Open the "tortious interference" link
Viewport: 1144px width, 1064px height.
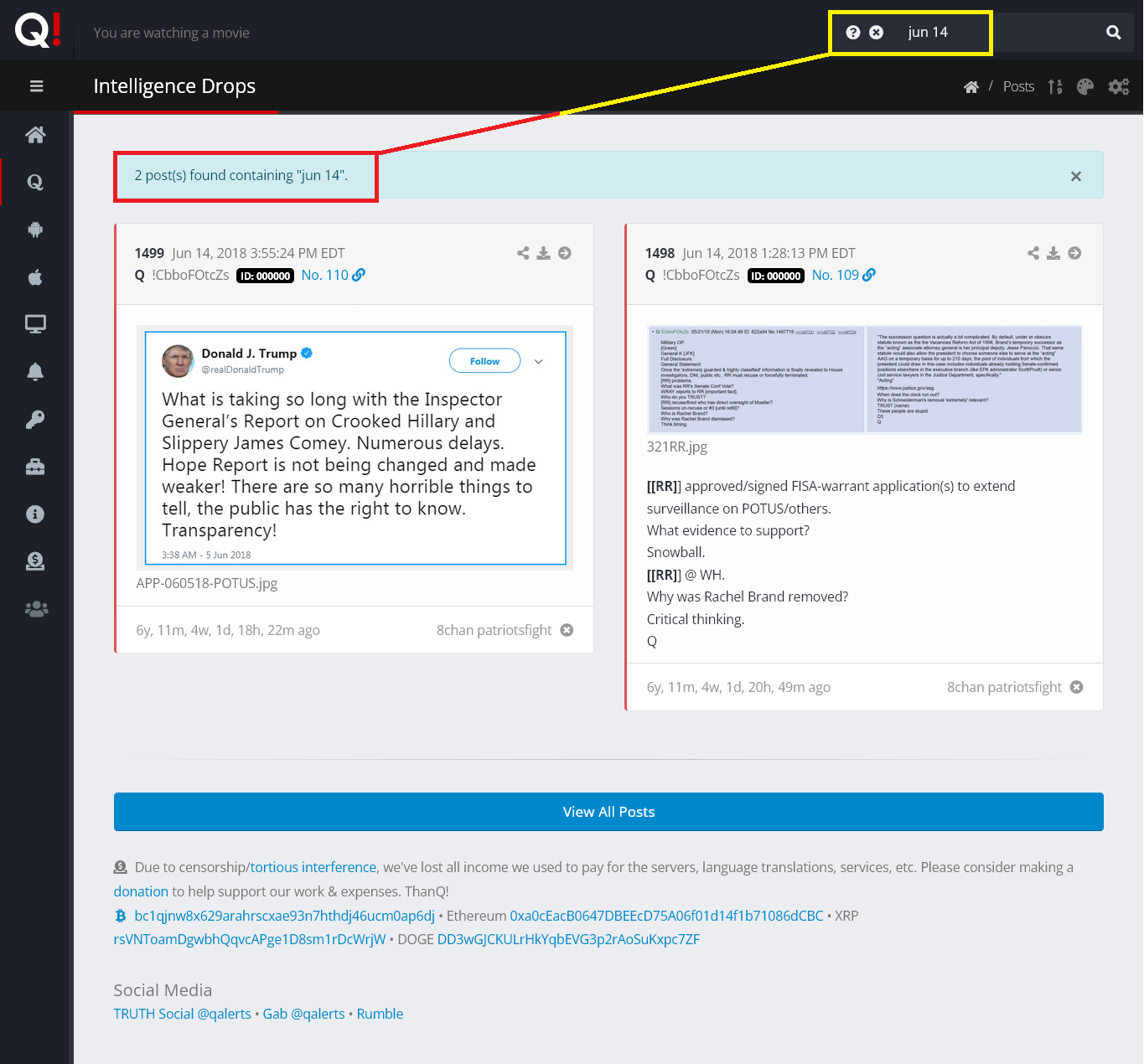coord(313,867)
